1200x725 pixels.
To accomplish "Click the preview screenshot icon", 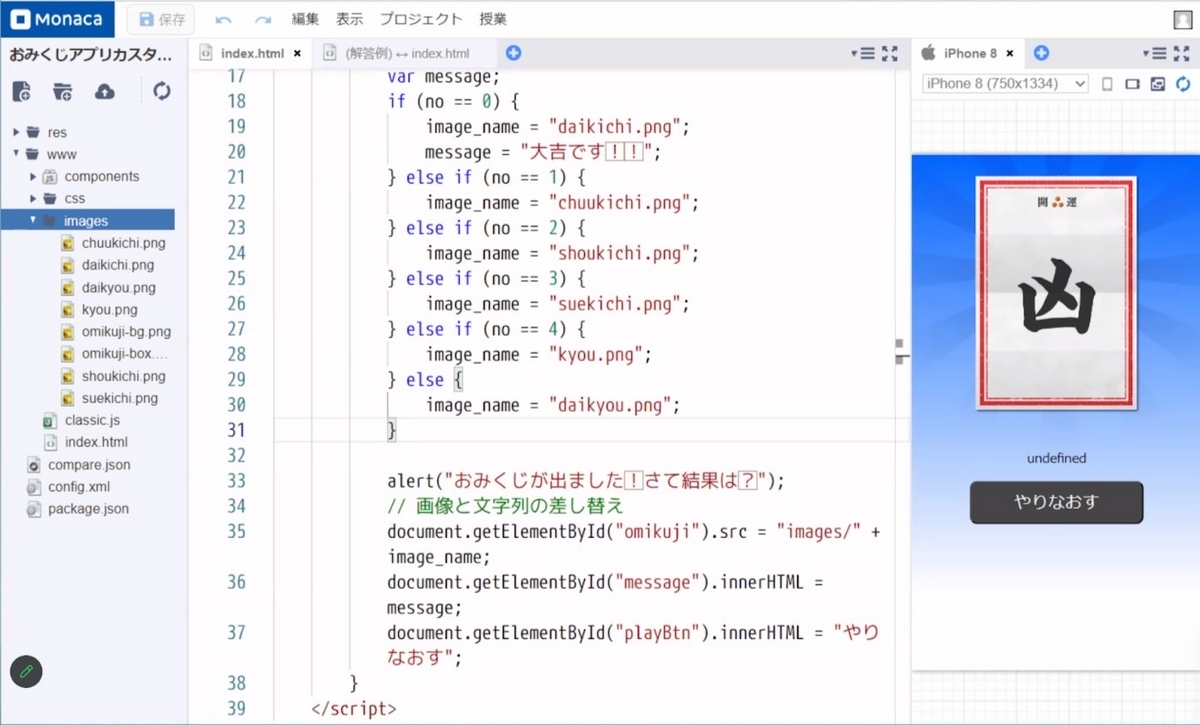I will tap(1158, 84).
